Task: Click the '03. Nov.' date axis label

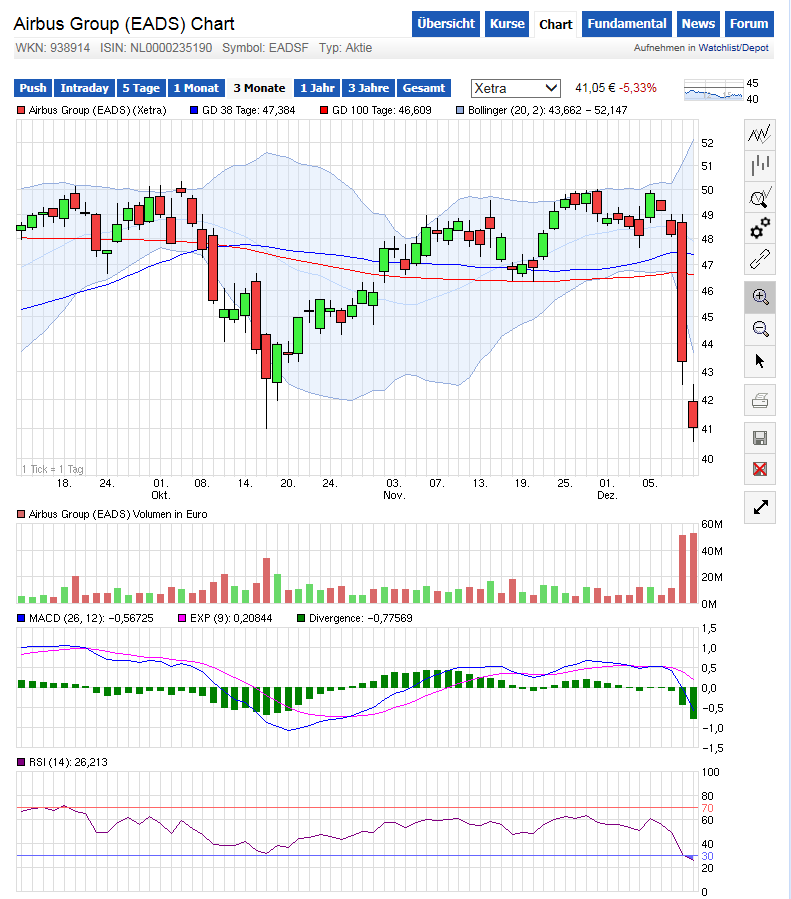Action: click(394, 489)
